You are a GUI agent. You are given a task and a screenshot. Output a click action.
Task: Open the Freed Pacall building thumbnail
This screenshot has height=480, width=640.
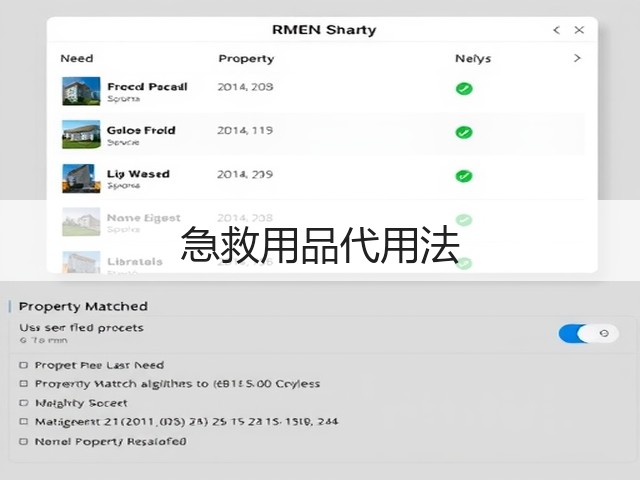click(81, 91)
